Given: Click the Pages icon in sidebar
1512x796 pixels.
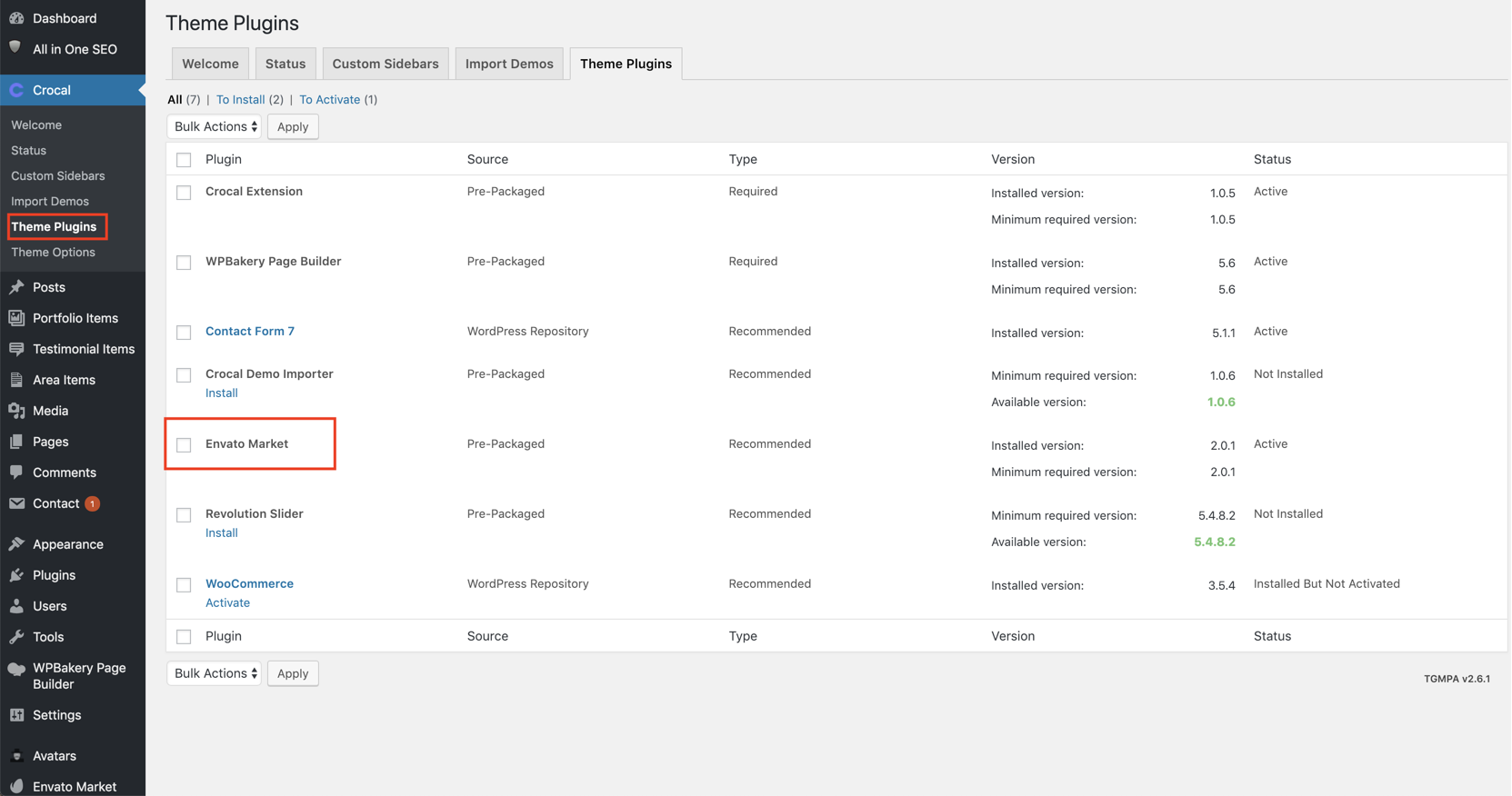Looking at the screenshot, I should point(16,442).
